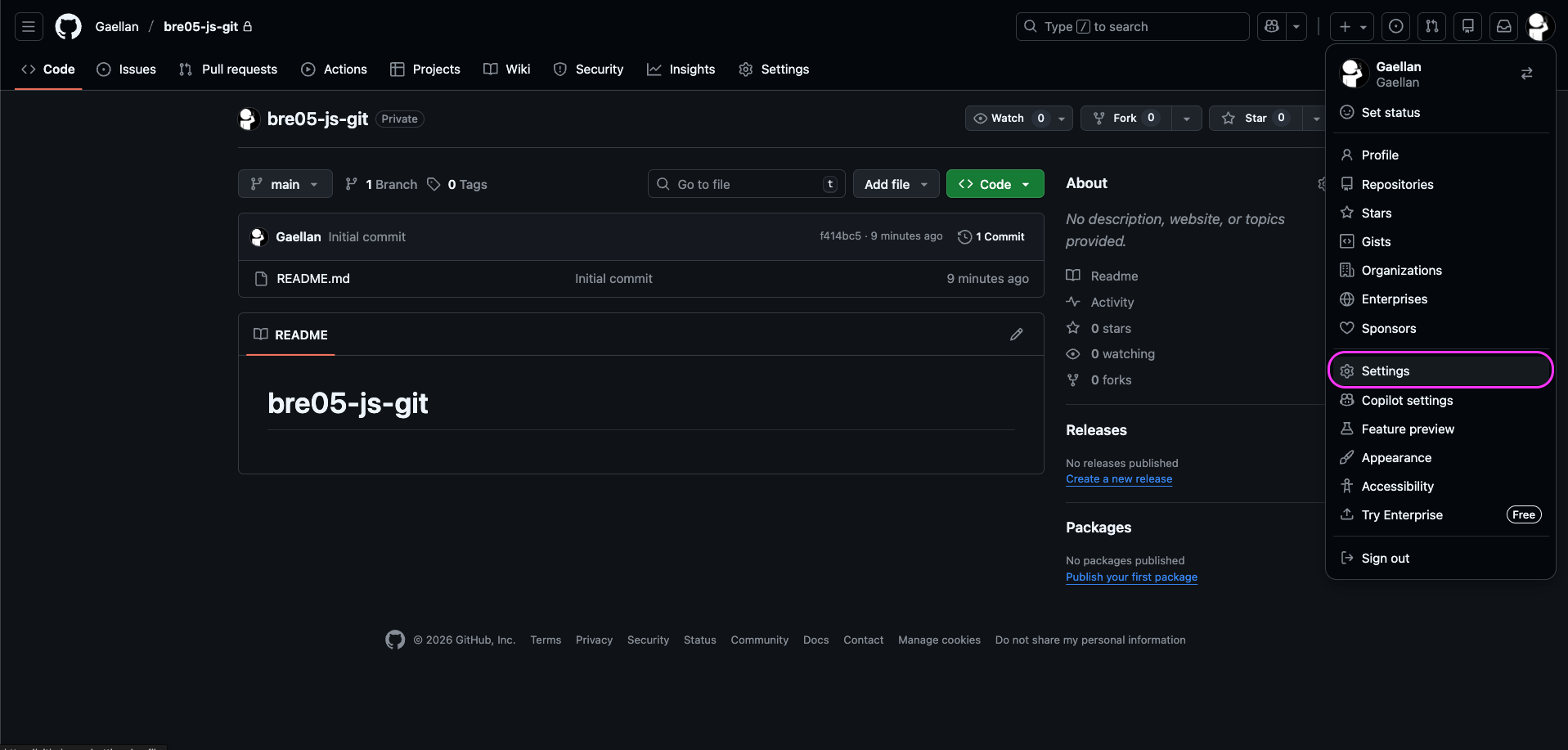Open the green Code dropdown arrow

1027,183
